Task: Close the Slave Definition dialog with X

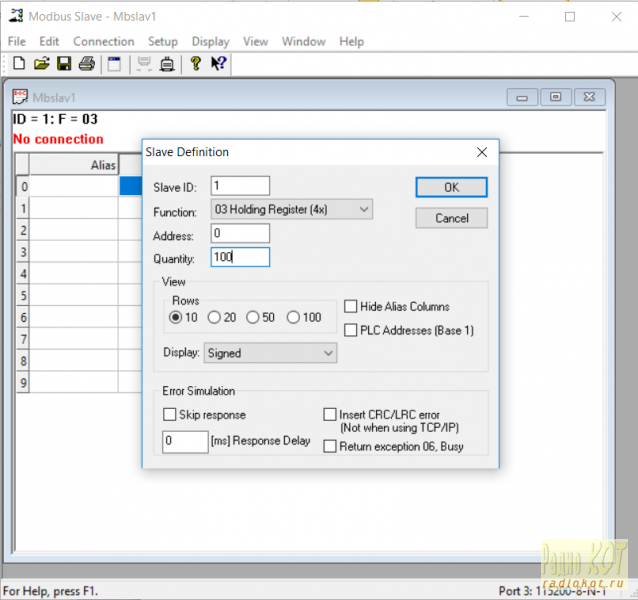Action: click(x=482, y=152)
